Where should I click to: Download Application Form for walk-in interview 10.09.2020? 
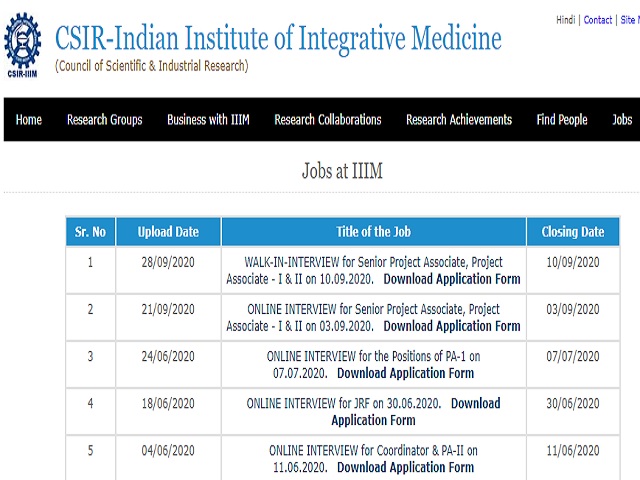pyautogui.click(x=452, y=279)
